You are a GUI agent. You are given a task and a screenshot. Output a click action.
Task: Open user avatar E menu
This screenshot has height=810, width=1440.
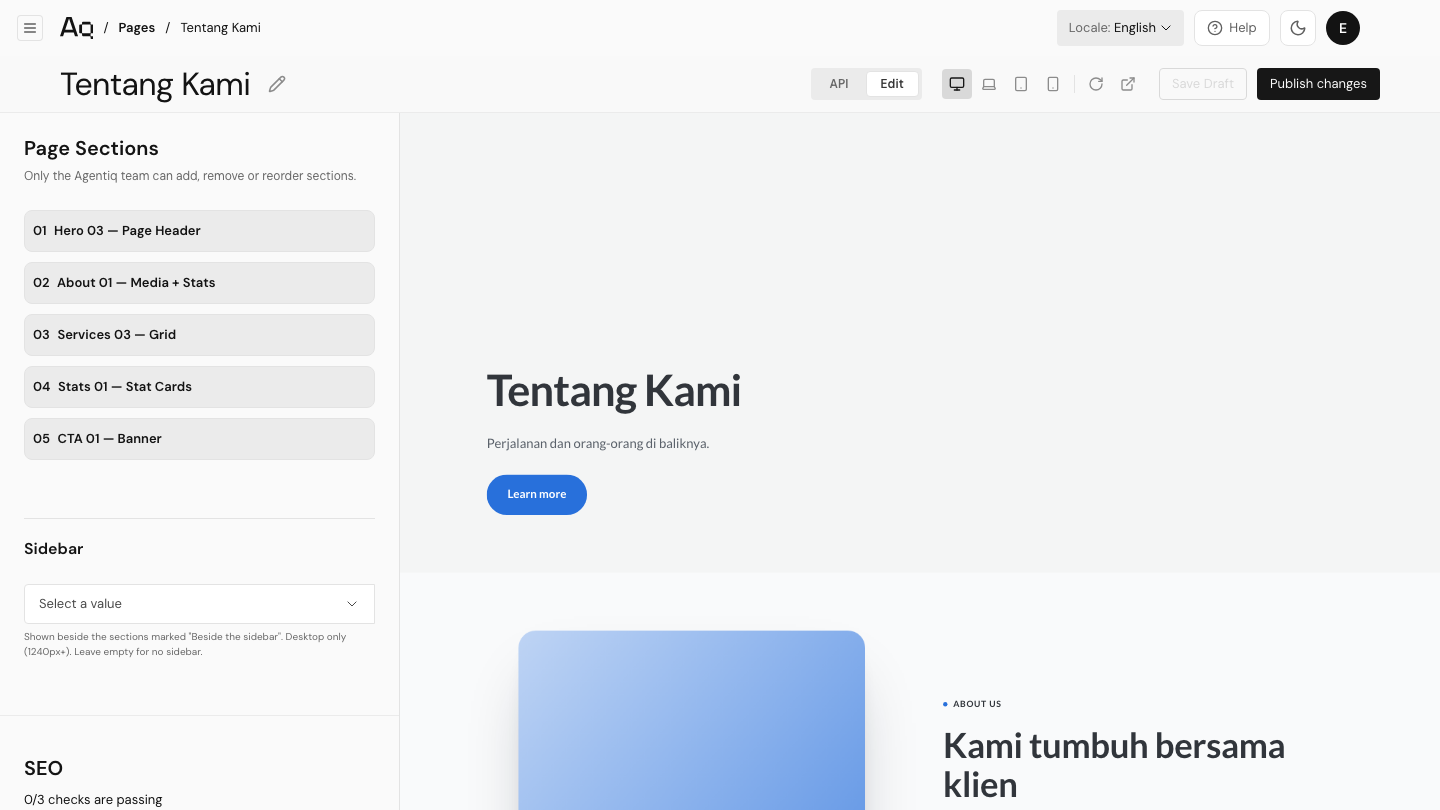click(x=1343, y=28)
